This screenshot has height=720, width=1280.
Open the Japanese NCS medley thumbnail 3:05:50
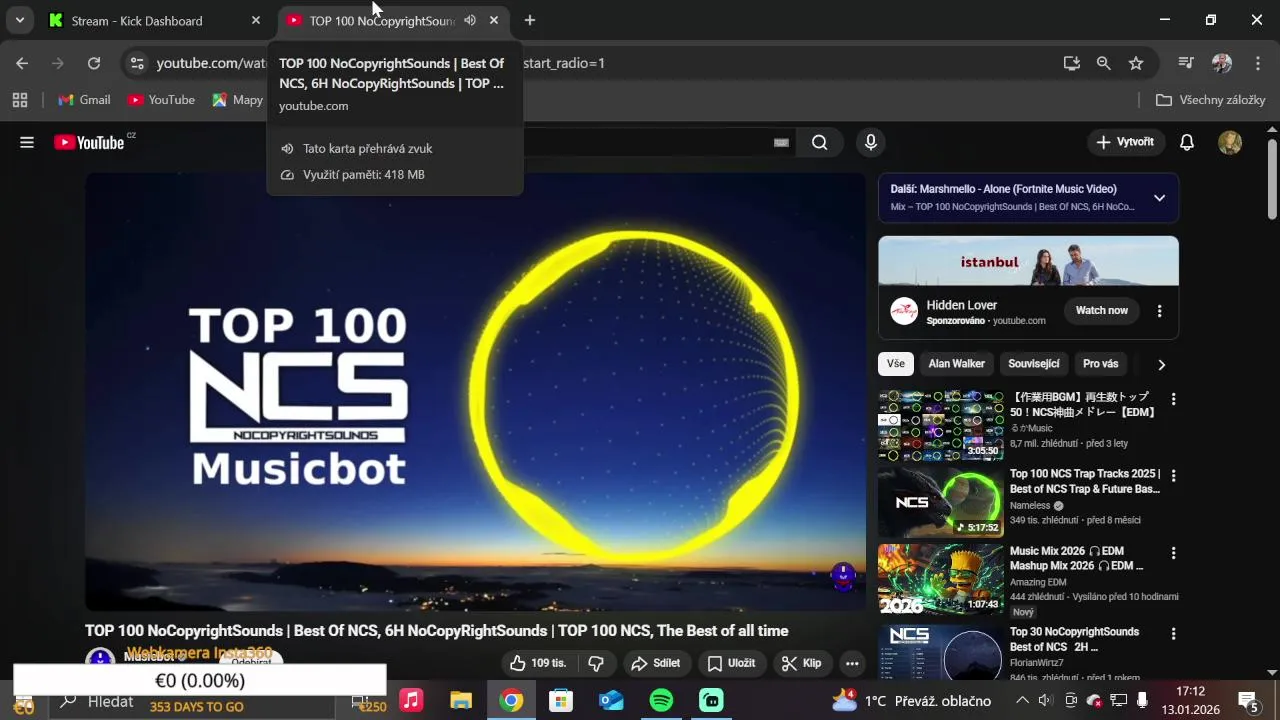pyautogui.click(x=941, y=425)
